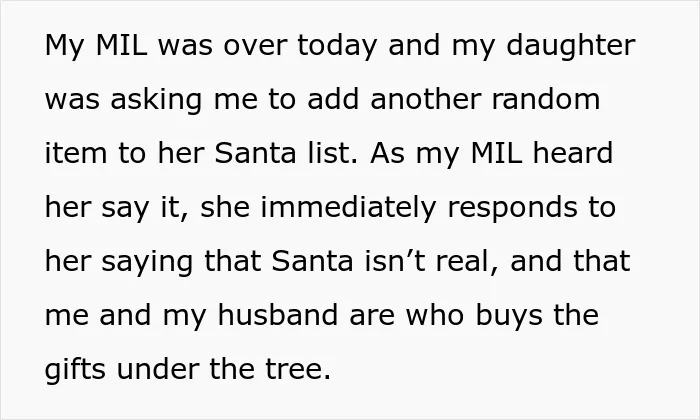700x420 pixels.
Task: Click the word "random" in second line
Action: pos(546,99)
